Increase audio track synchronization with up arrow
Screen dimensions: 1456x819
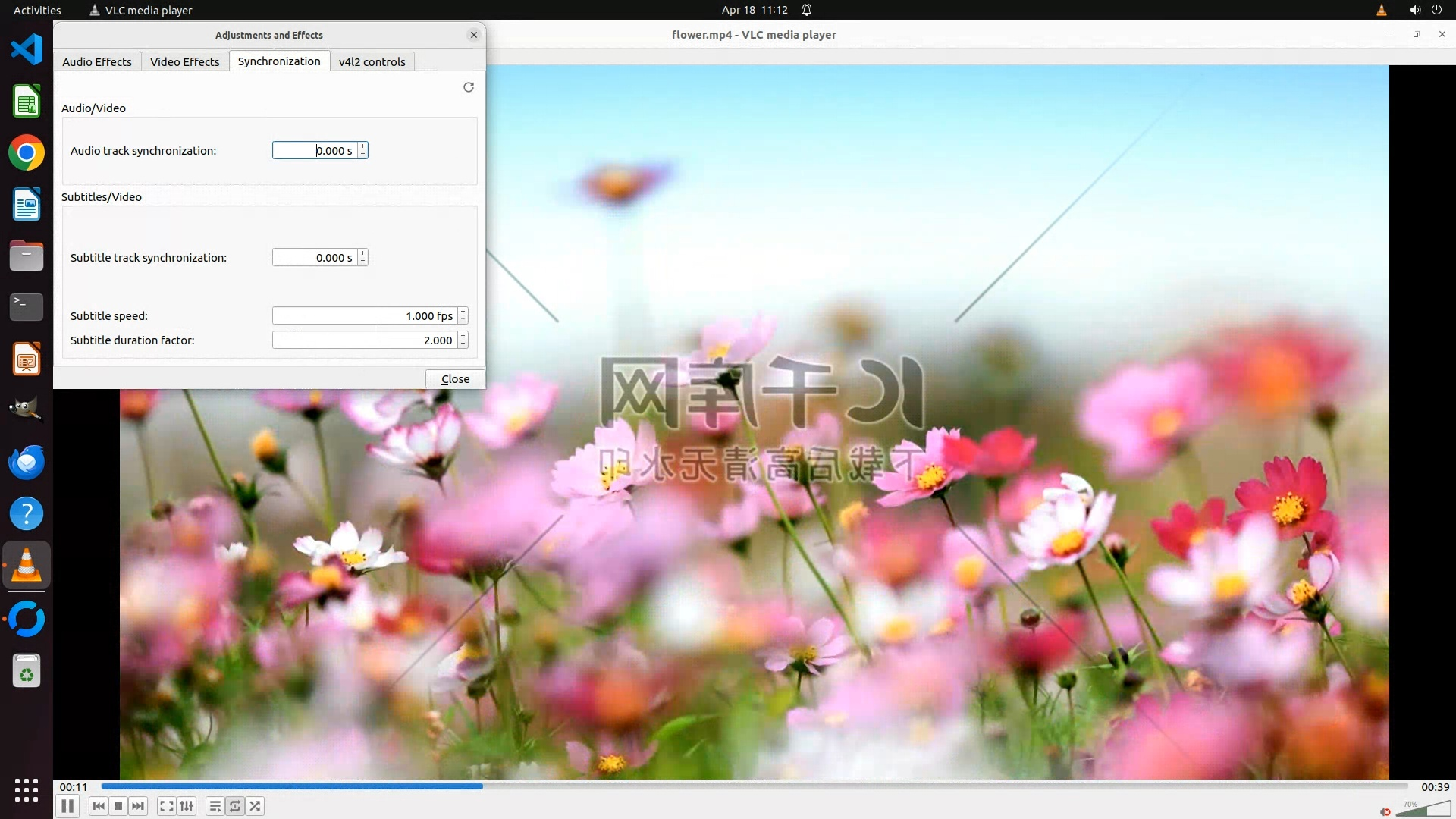(x=363, y=146)
